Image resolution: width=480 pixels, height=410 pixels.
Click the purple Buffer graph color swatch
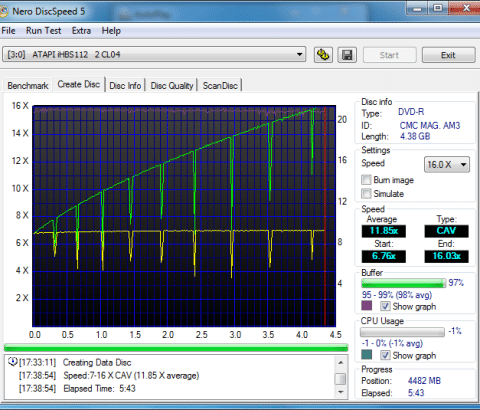(366, 306)
